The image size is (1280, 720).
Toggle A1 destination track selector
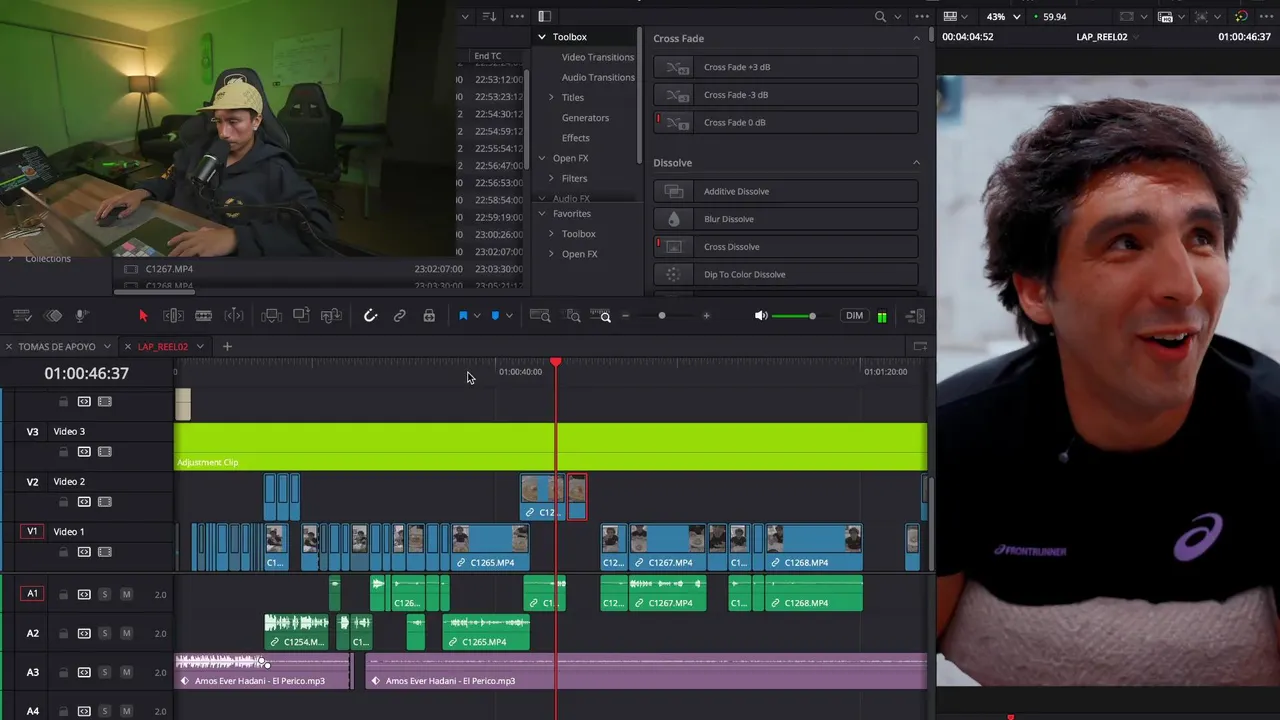(32, 594)
